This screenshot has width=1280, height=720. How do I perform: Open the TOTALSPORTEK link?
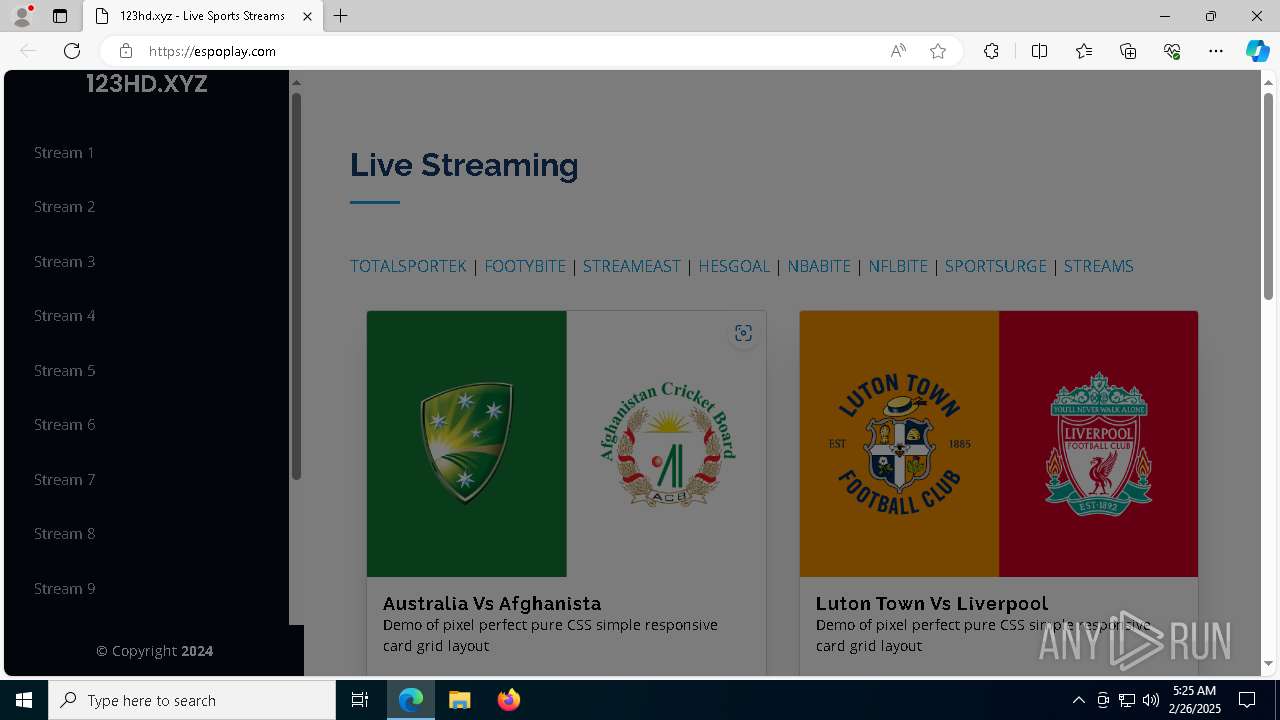(408, 266)
